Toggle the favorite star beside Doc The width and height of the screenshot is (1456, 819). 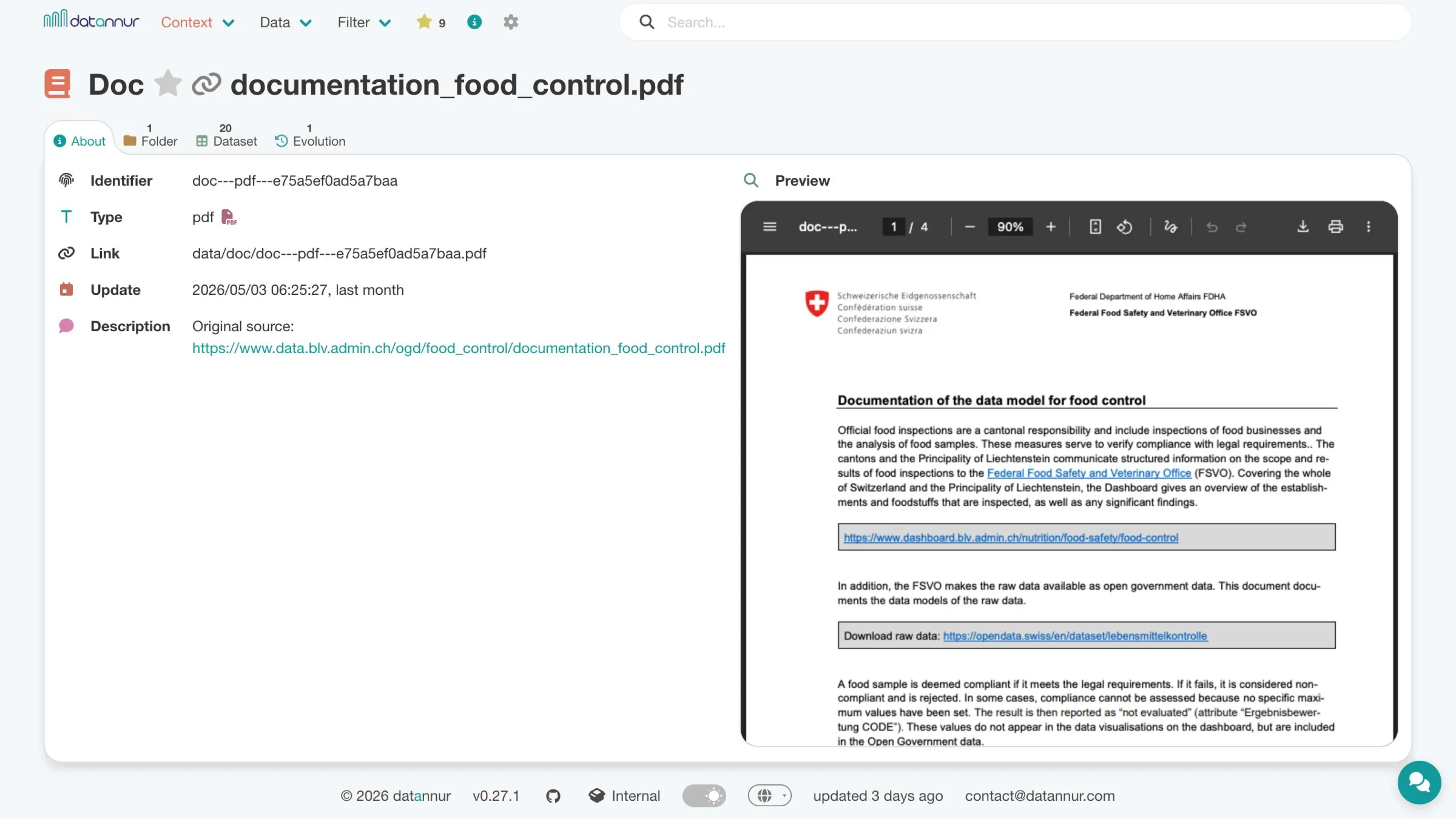coord(167,84)
